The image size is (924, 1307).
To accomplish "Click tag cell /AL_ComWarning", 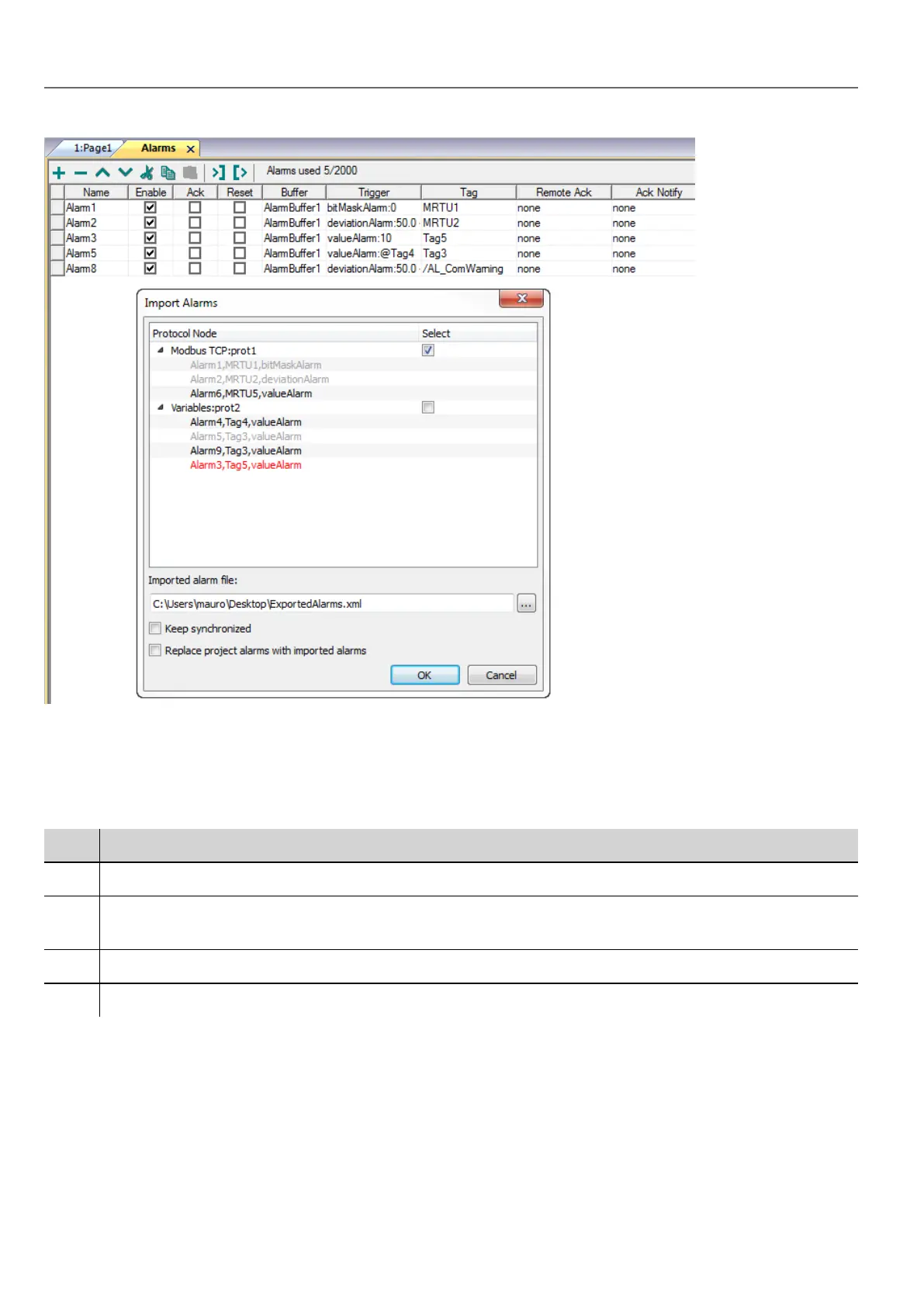I will click(469, 269).
